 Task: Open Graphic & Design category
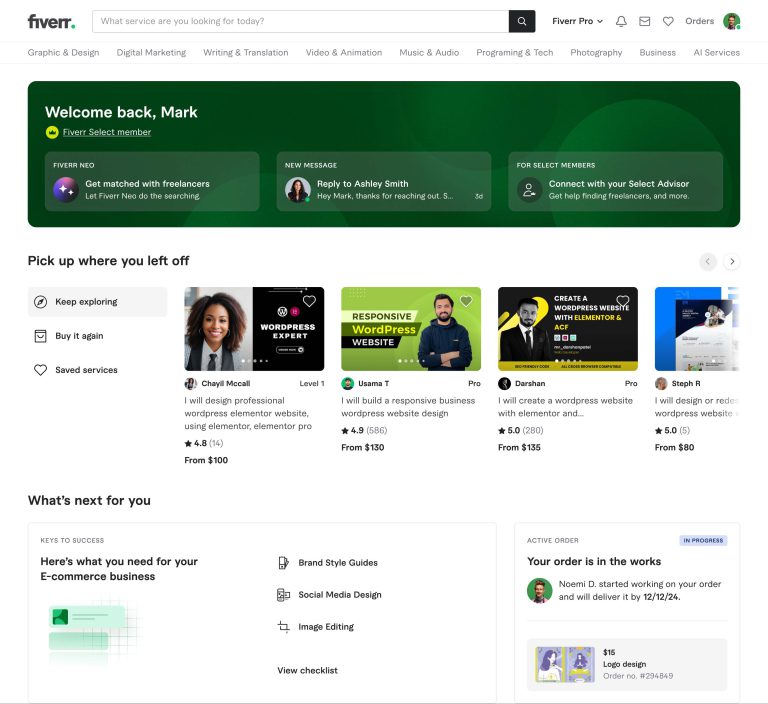pos(63,52)
